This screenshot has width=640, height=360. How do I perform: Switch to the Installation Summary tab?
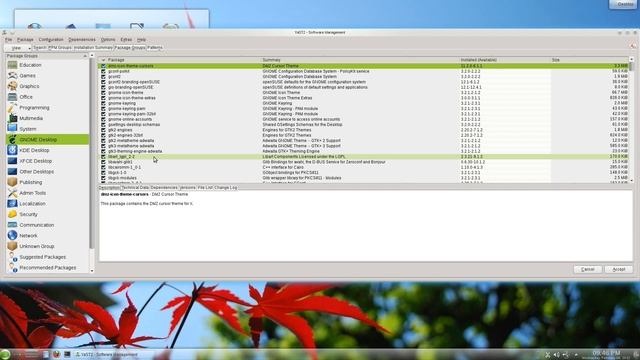pyautogui.click(x=93, y=48)
